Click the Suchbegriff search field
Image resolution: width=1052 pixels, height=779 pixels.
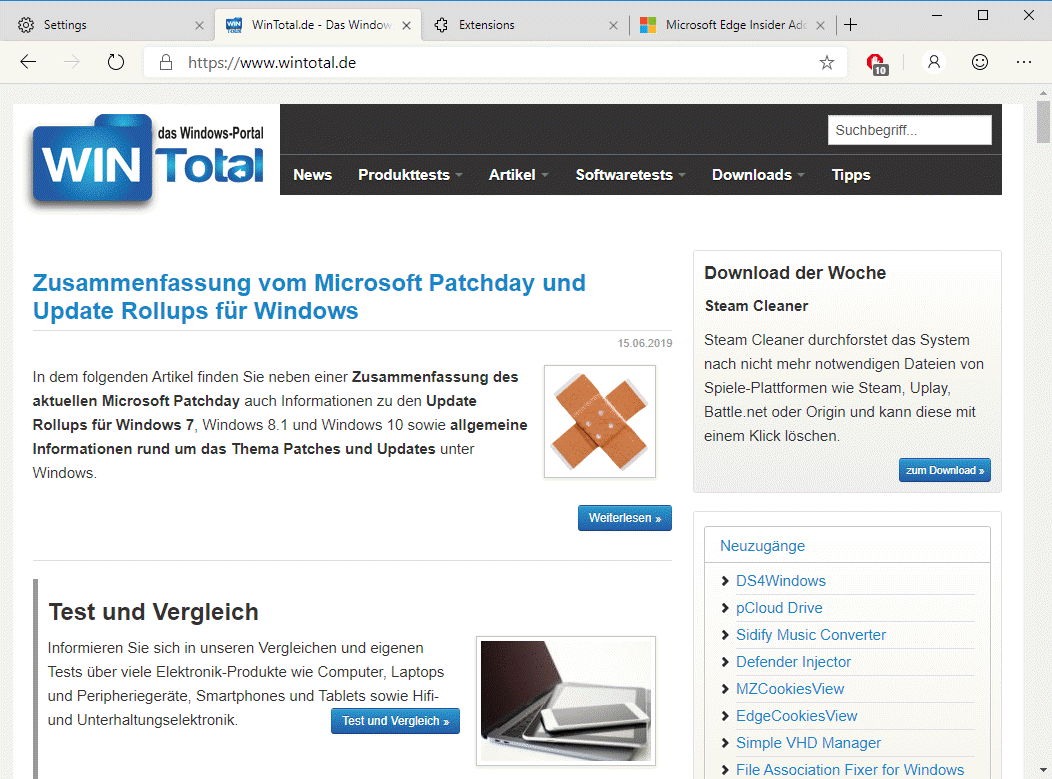coord(909,130)
